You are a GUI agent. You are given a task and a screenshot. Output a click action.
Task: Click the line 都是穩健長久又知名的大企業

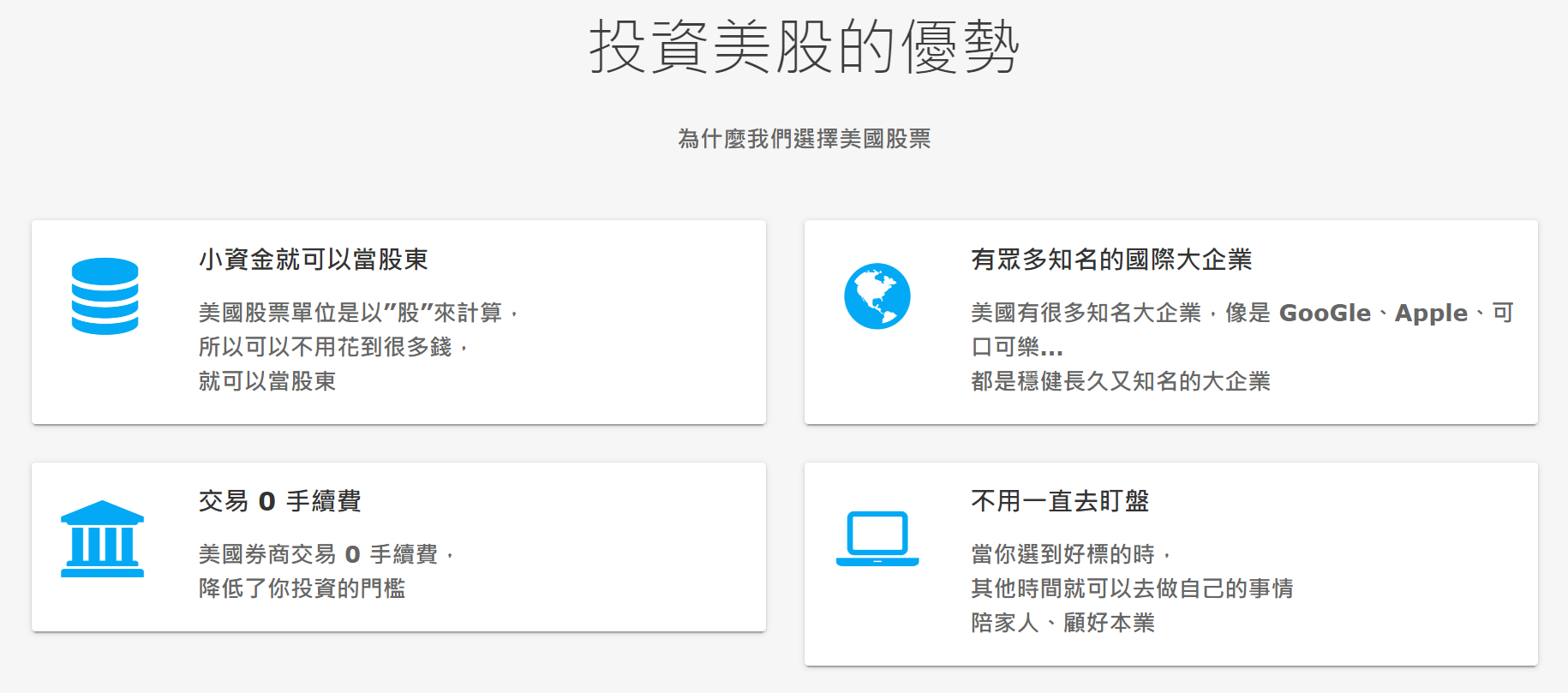pyautogui.click(x=1121, y=381)
